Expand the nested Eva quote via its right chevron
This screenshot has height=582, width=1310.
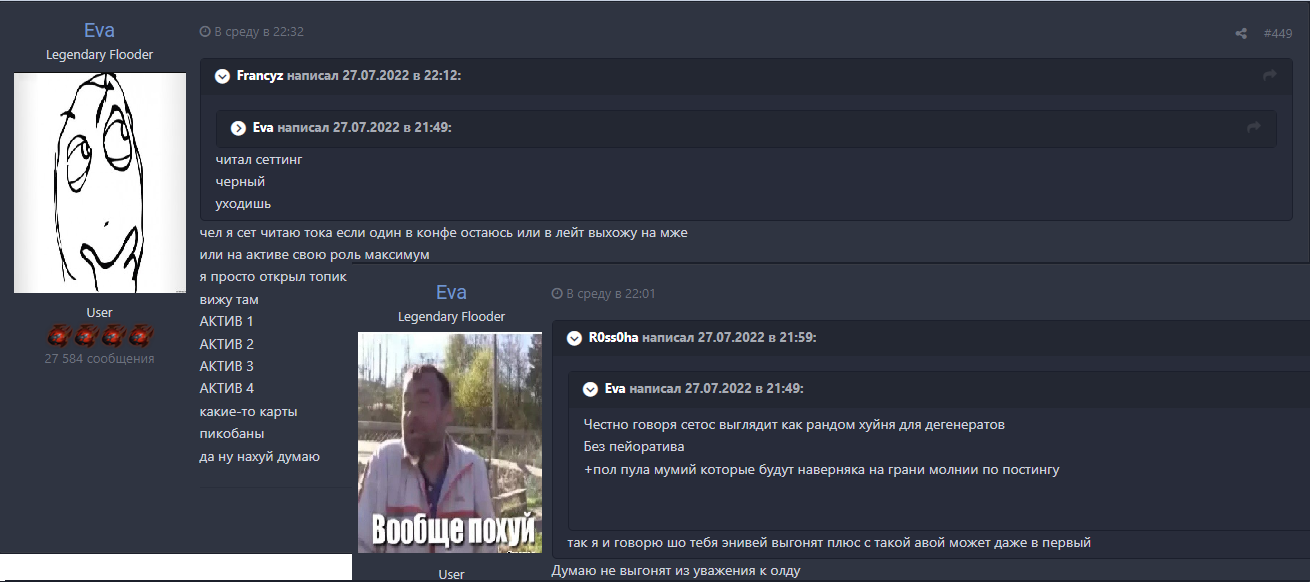pos(239,128)
